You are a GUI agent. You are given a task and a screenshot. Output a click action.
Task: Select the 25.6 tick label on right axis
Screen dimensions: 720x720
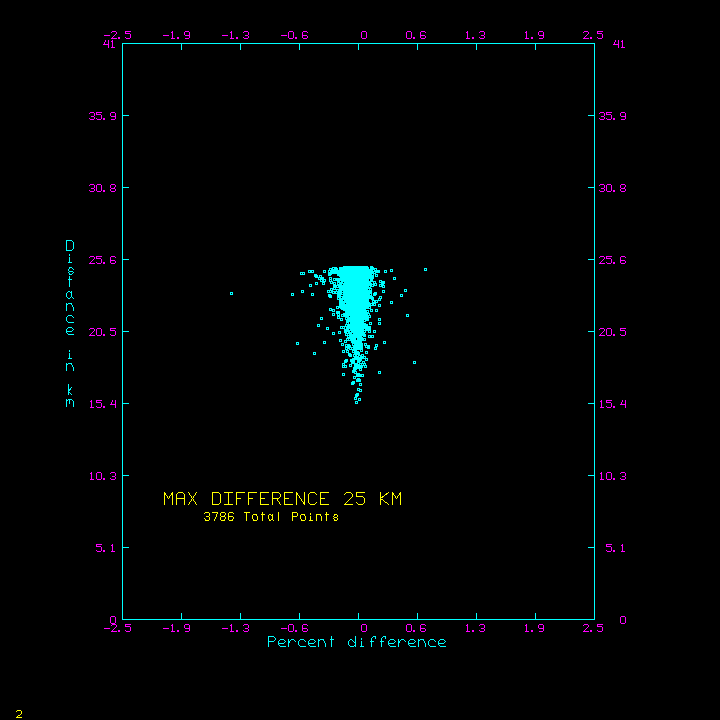click(613, 260)
